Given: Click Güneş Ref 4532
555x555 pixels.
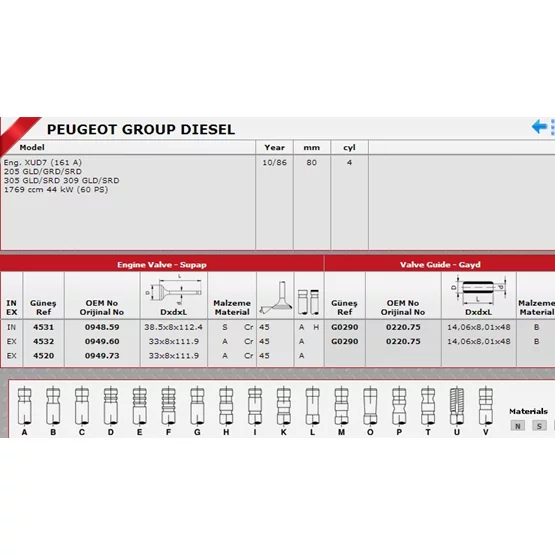Looking at the screenshot, I should 44,341.
